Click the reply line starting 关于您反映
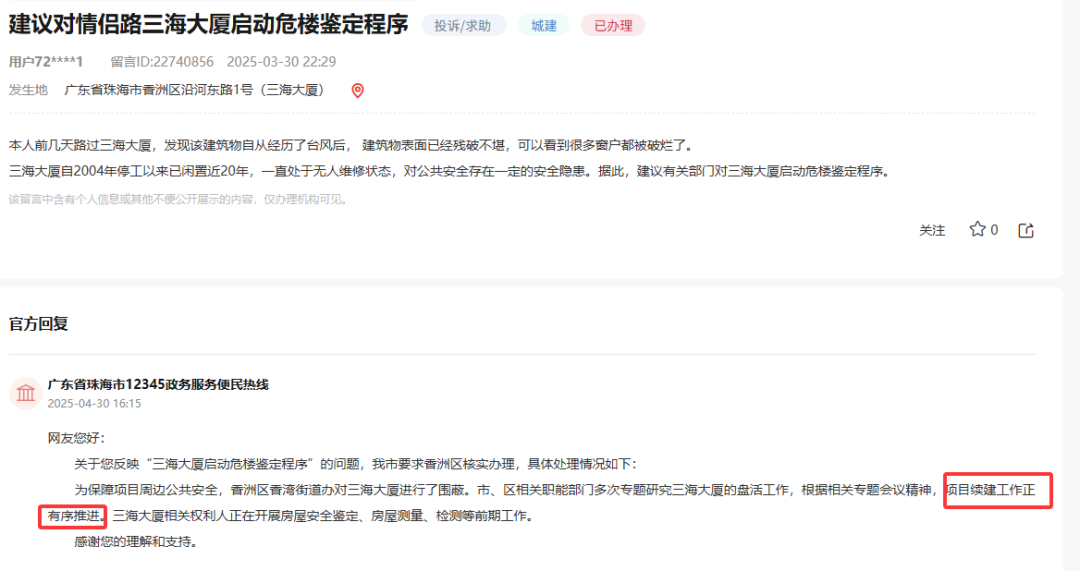This screenshot has height=571, width=1080. (356, 464)
